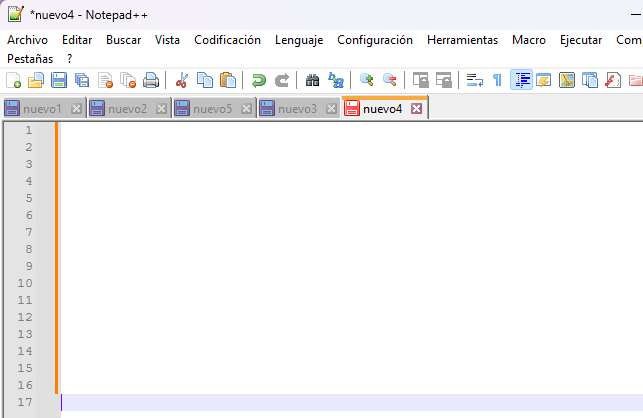The width and height of the screenshot is (643, 418).
Task: Toggle word wrap toolbar button
Action: pyautogui.click(x=475, y=80)
